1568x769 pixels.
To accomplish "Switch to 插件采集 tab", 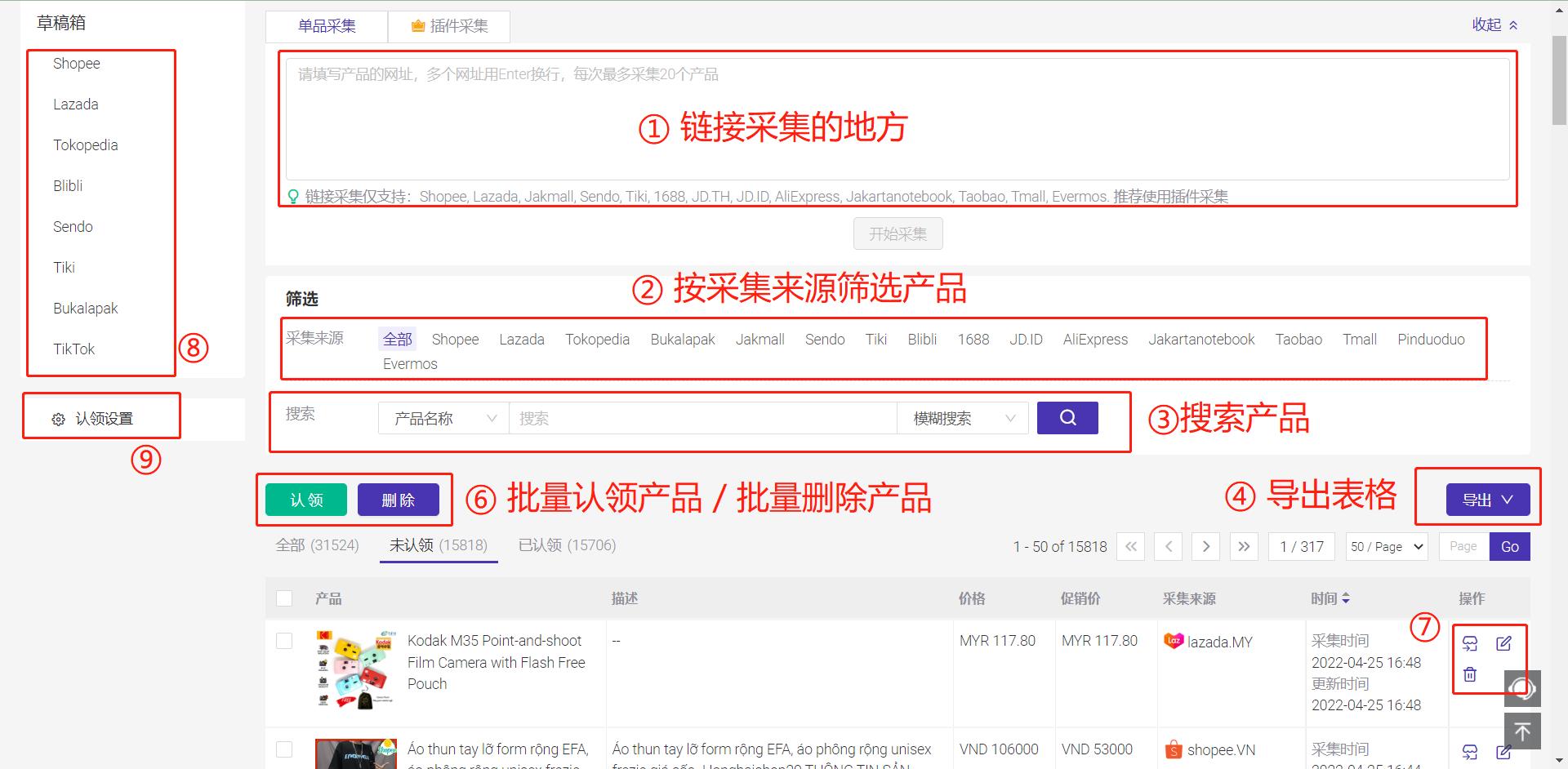I will [x=449, y=26].
